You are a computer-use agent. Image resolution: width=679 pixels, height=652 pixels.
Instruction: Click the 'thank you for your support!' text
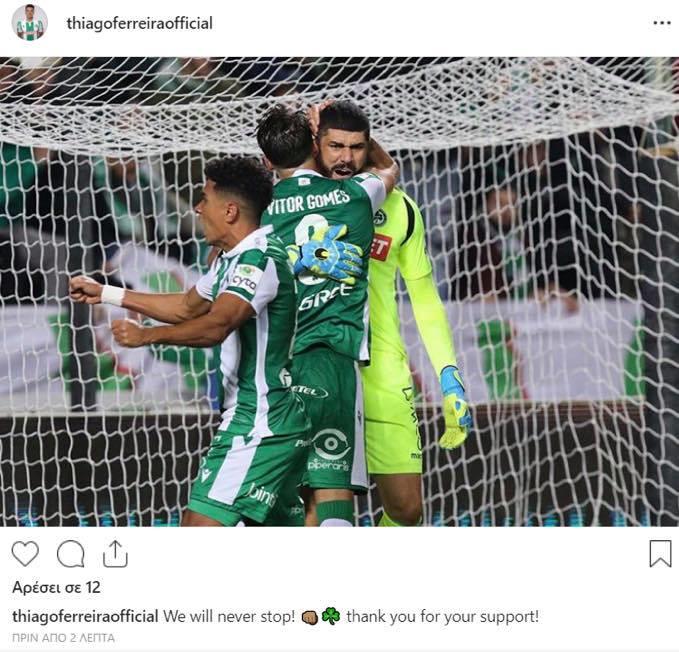(x=443, y=616)
